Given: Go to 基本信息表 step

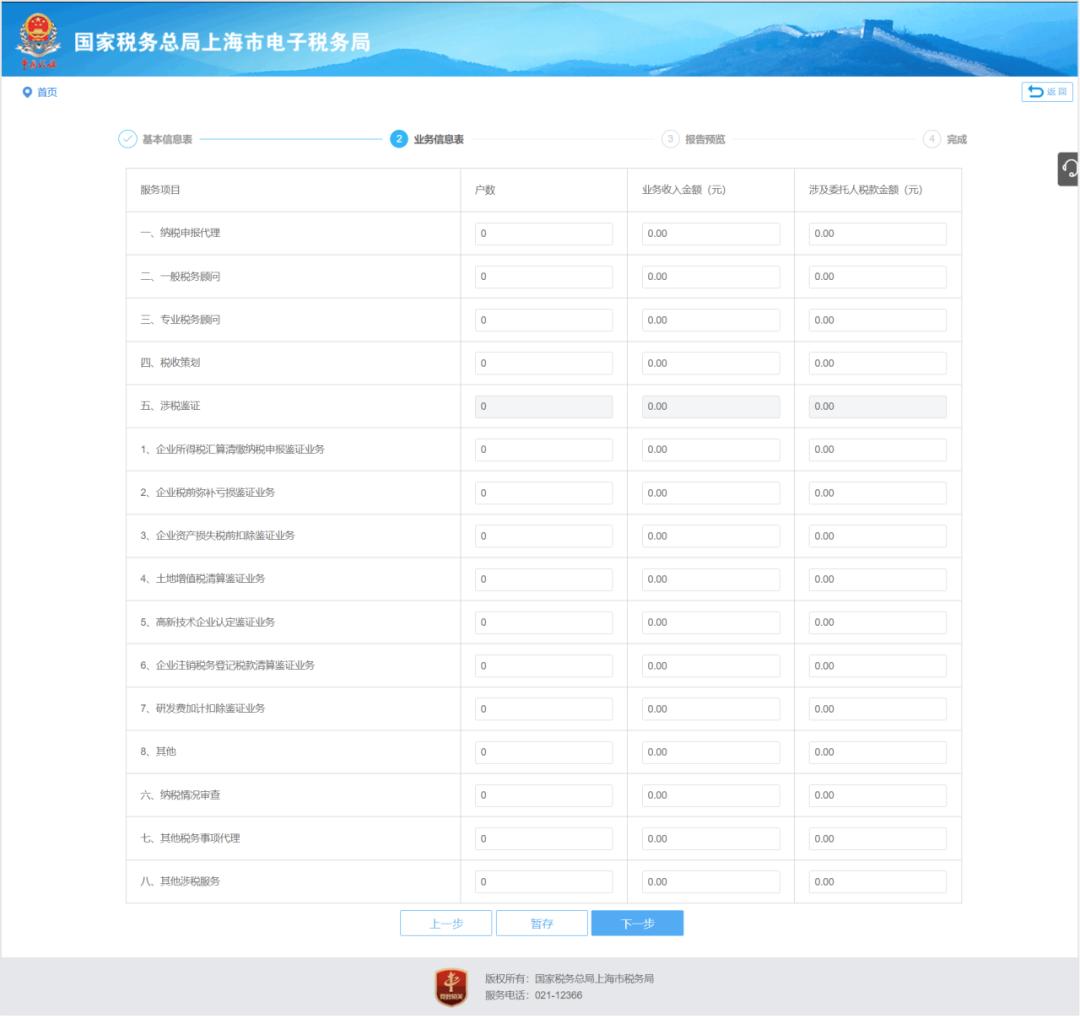Looking at the screenshot, I should click(167, 139).
